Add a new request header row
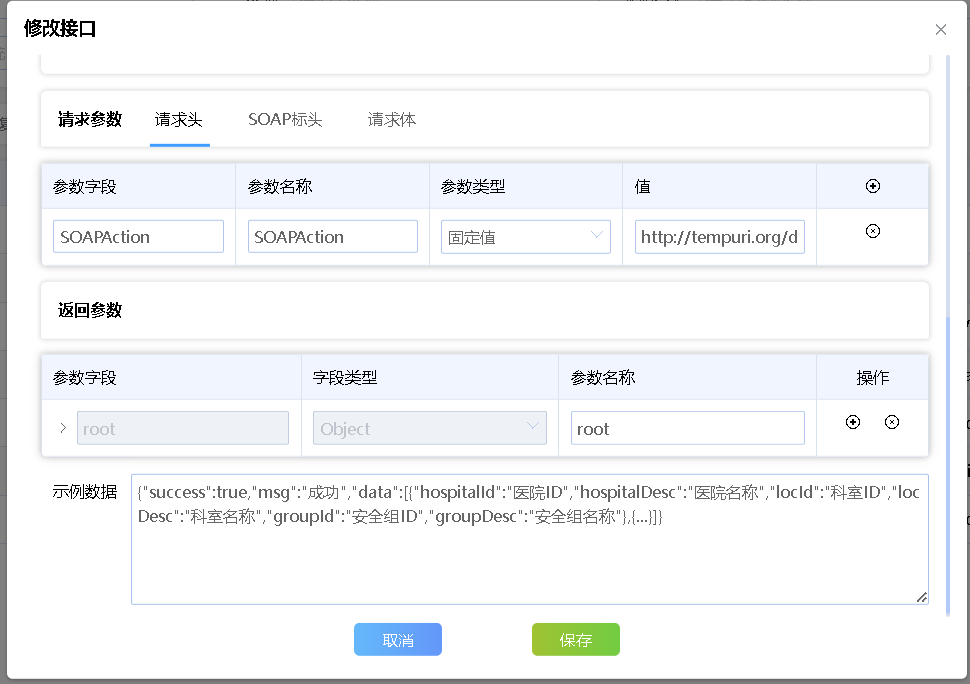 872,185
